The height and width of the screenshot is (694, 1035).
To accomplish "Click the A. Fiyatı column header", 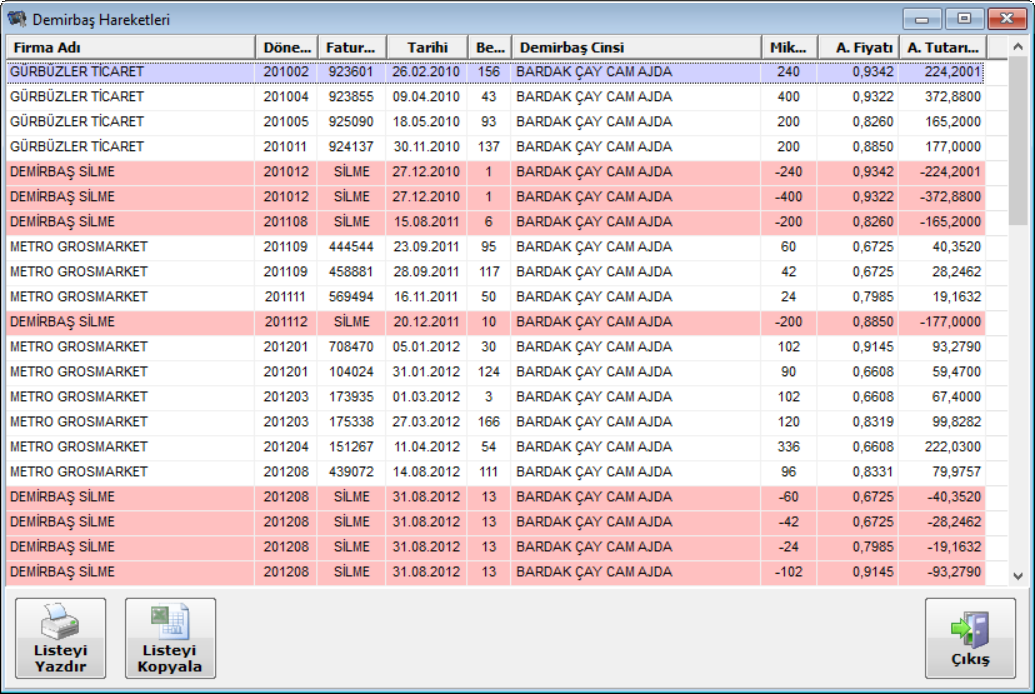I will (x=856, y=47).
